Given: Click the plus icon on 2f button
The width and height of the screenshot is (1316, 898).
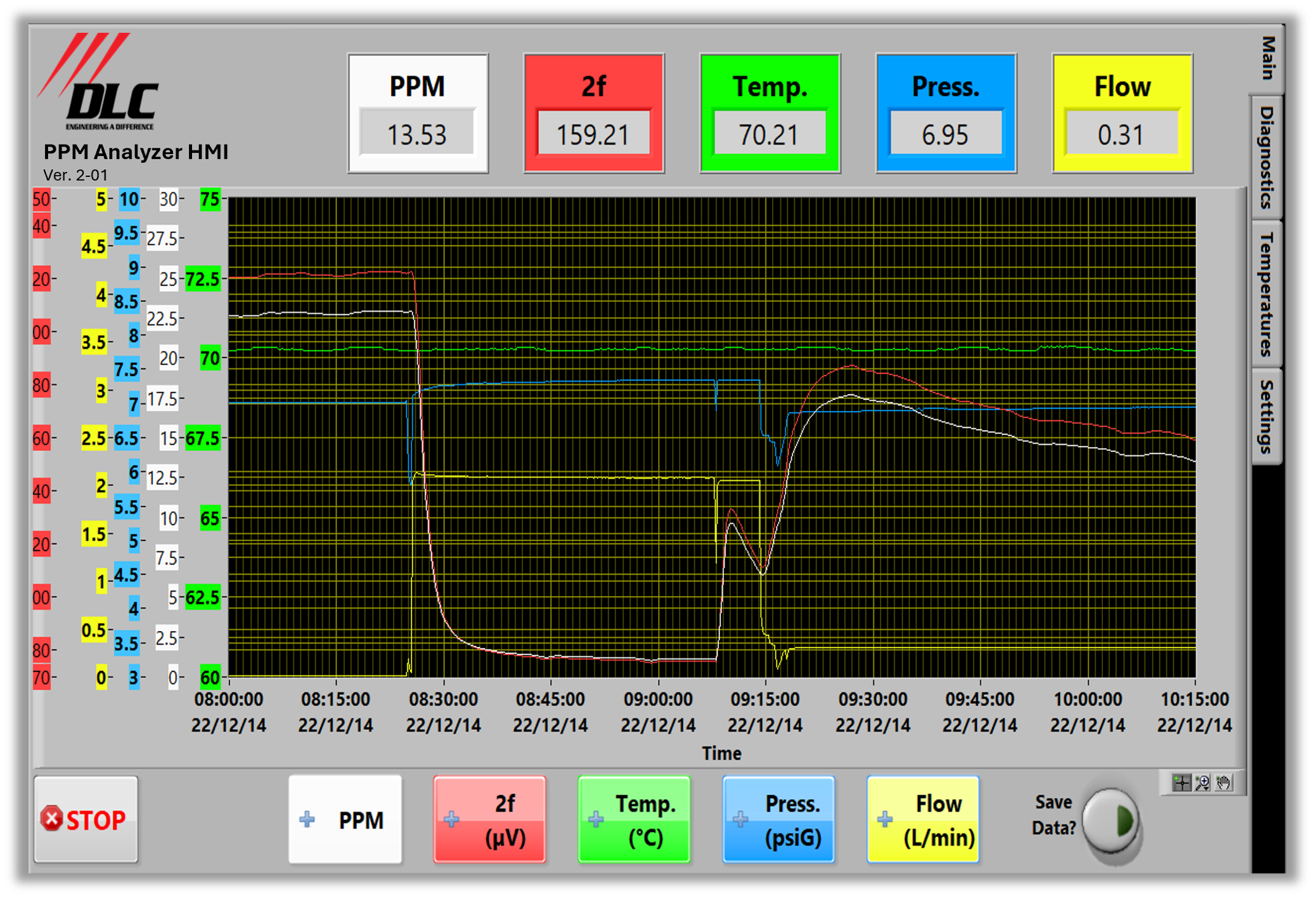Looking at the screenshot, I should [451, 819].
